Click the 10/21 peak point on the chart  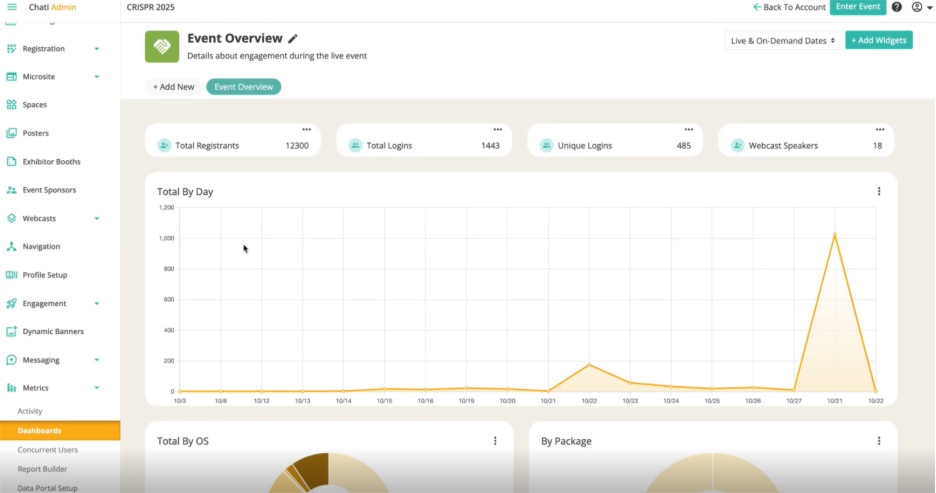(834, 235)
